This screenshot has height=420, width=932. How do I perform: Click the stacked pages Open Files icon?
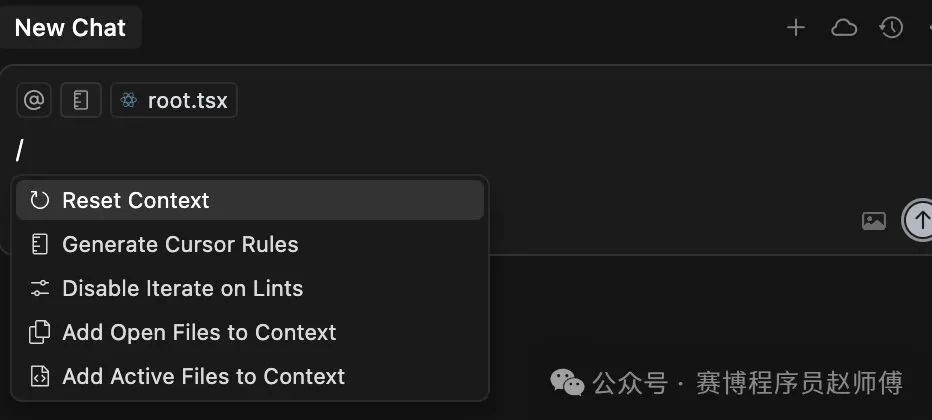39,332
